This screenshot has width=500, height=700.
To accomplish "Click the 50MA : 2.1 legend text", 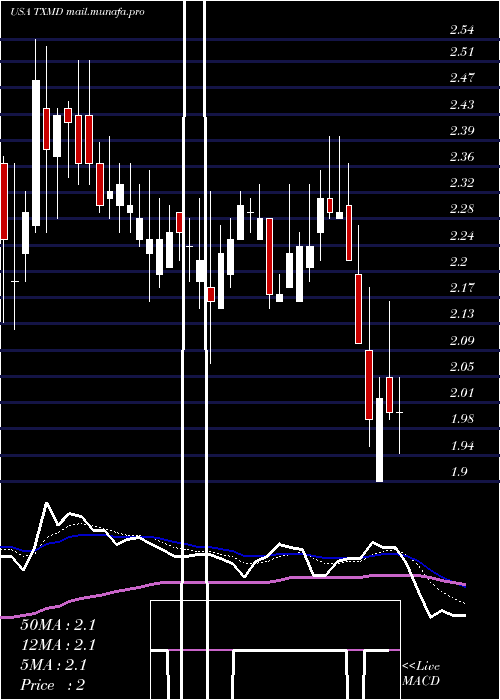I will [58, 625].
